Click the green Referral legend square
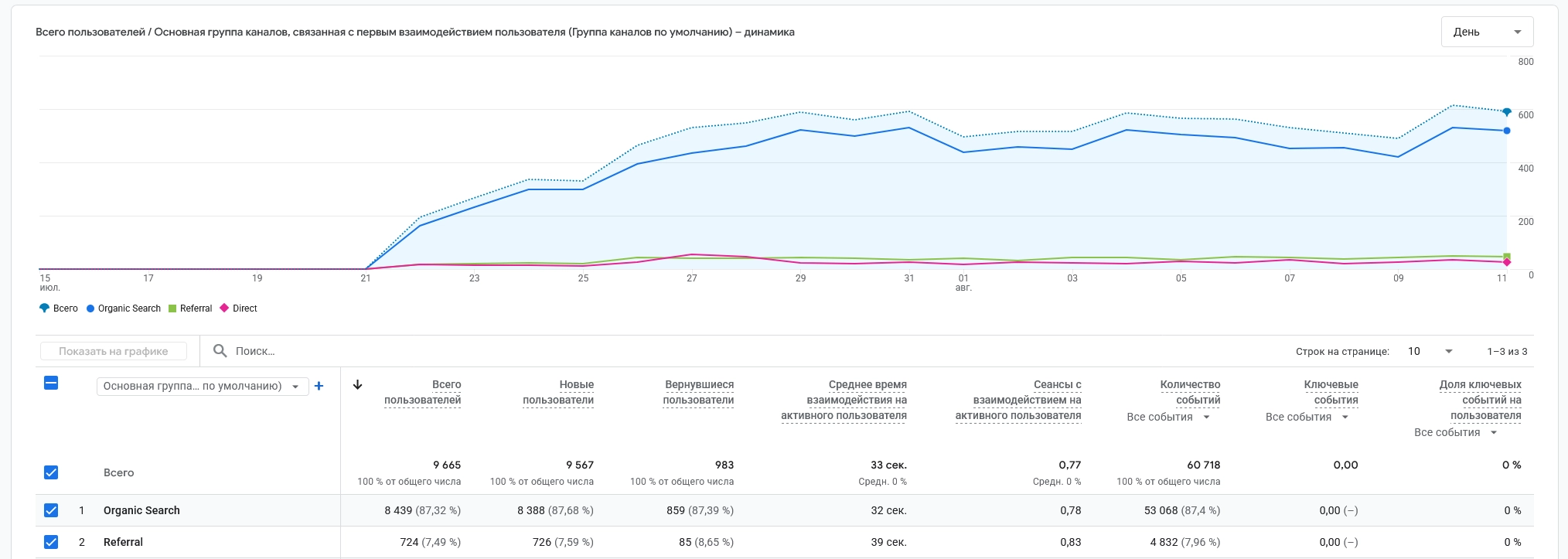This screenshot has height=559, width=1568. [172, 308]
